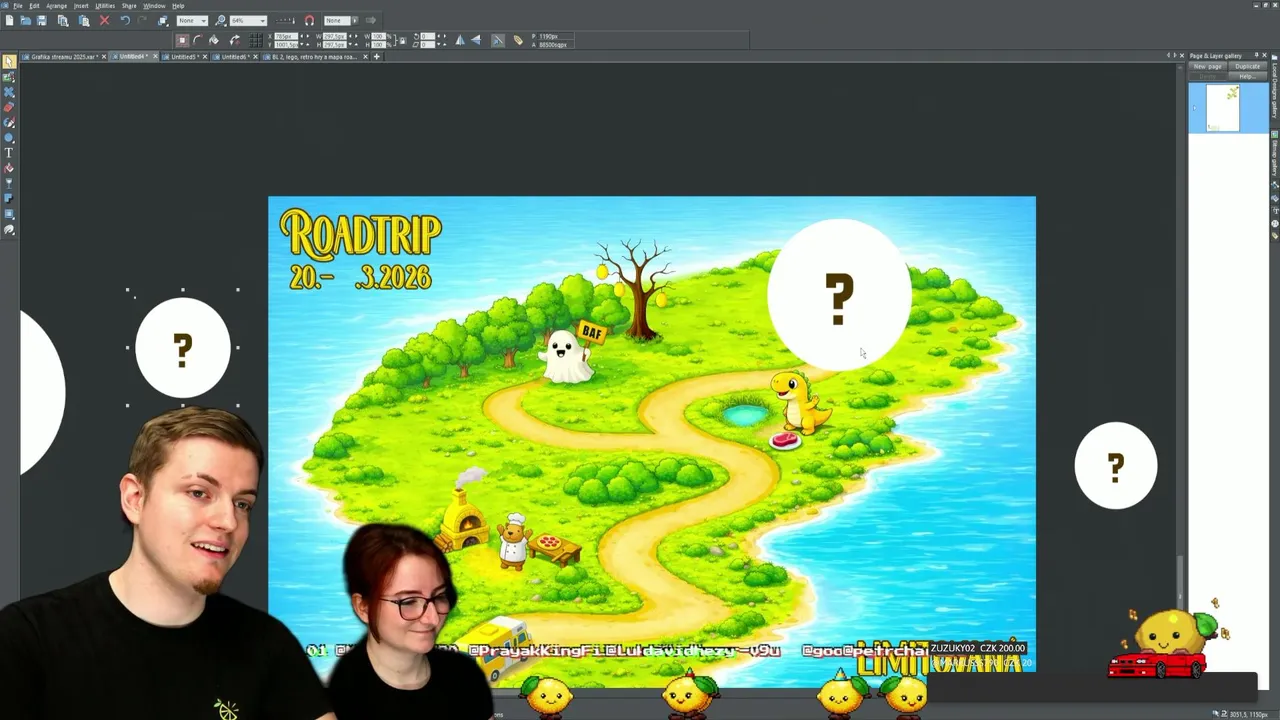Toggle the selection bounds mode button
The height and width of the screenshot is (720, 1280).
pos(182,40)
